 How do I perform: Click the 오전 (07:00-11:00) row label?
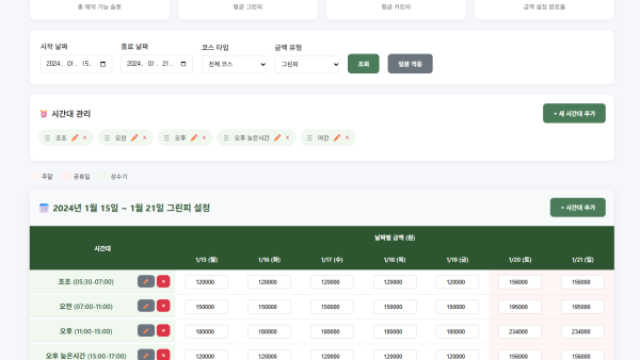86,306
